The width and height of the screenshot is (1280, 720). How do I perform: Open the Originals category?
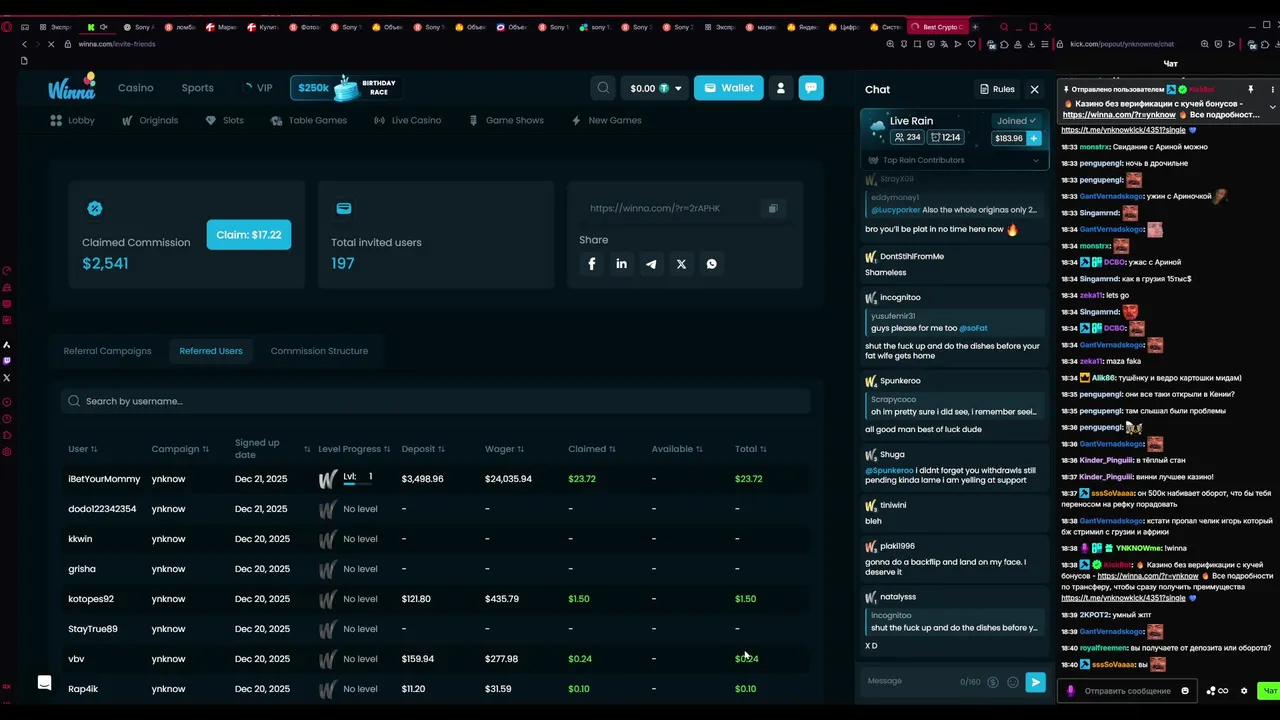pos(150,120)
